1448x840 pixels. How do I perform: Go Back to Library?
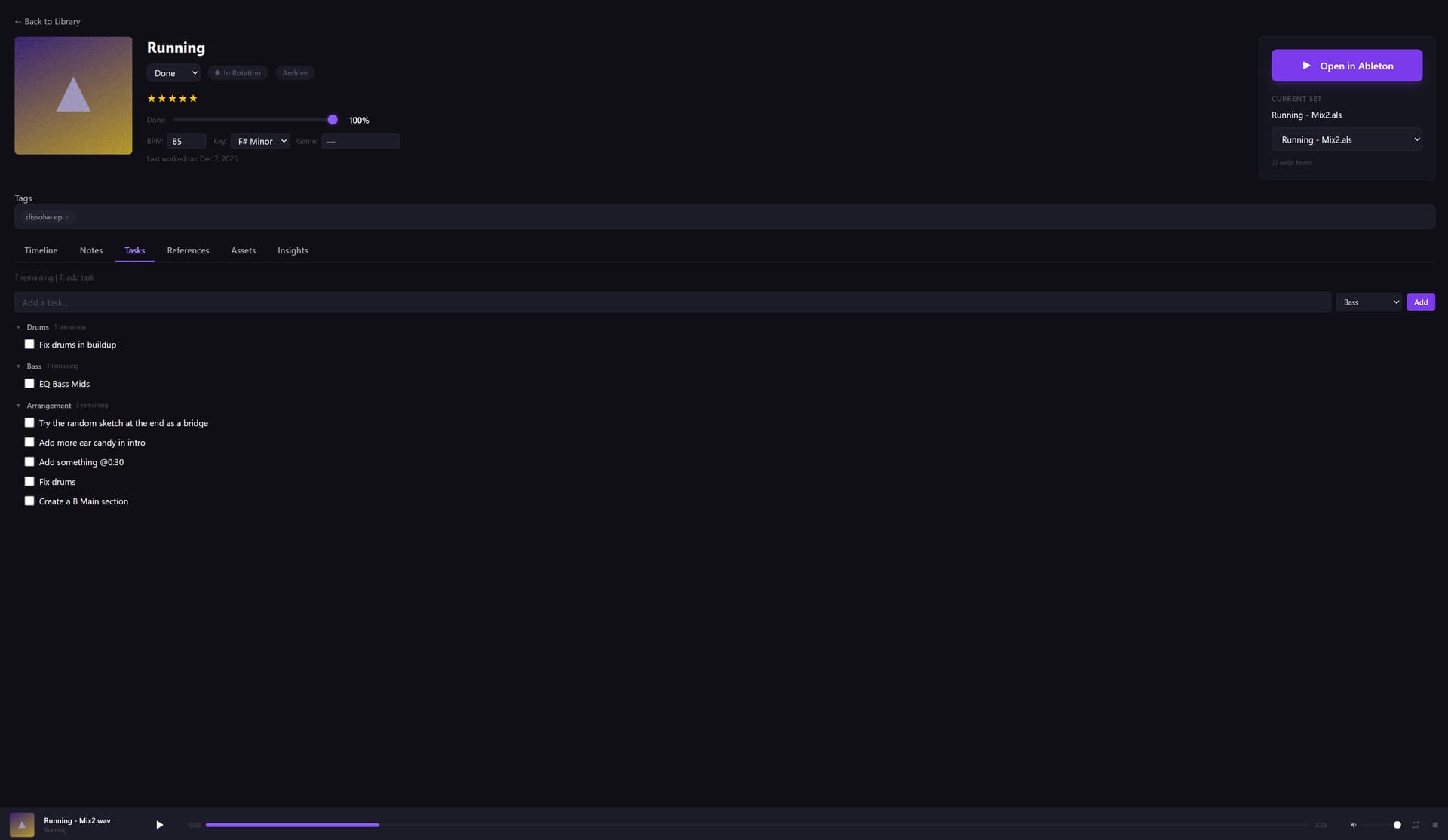click(48, 22)
